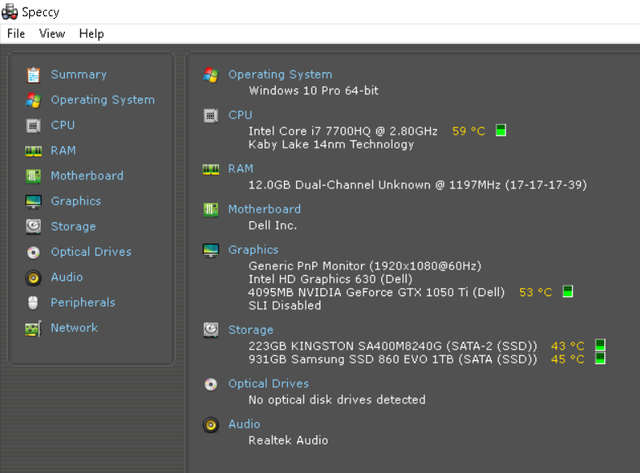The width and height of the screenshot is (640, 473).
Task: Click Kingston SSD green temperature indicator
Action: (x=600, y=345)
